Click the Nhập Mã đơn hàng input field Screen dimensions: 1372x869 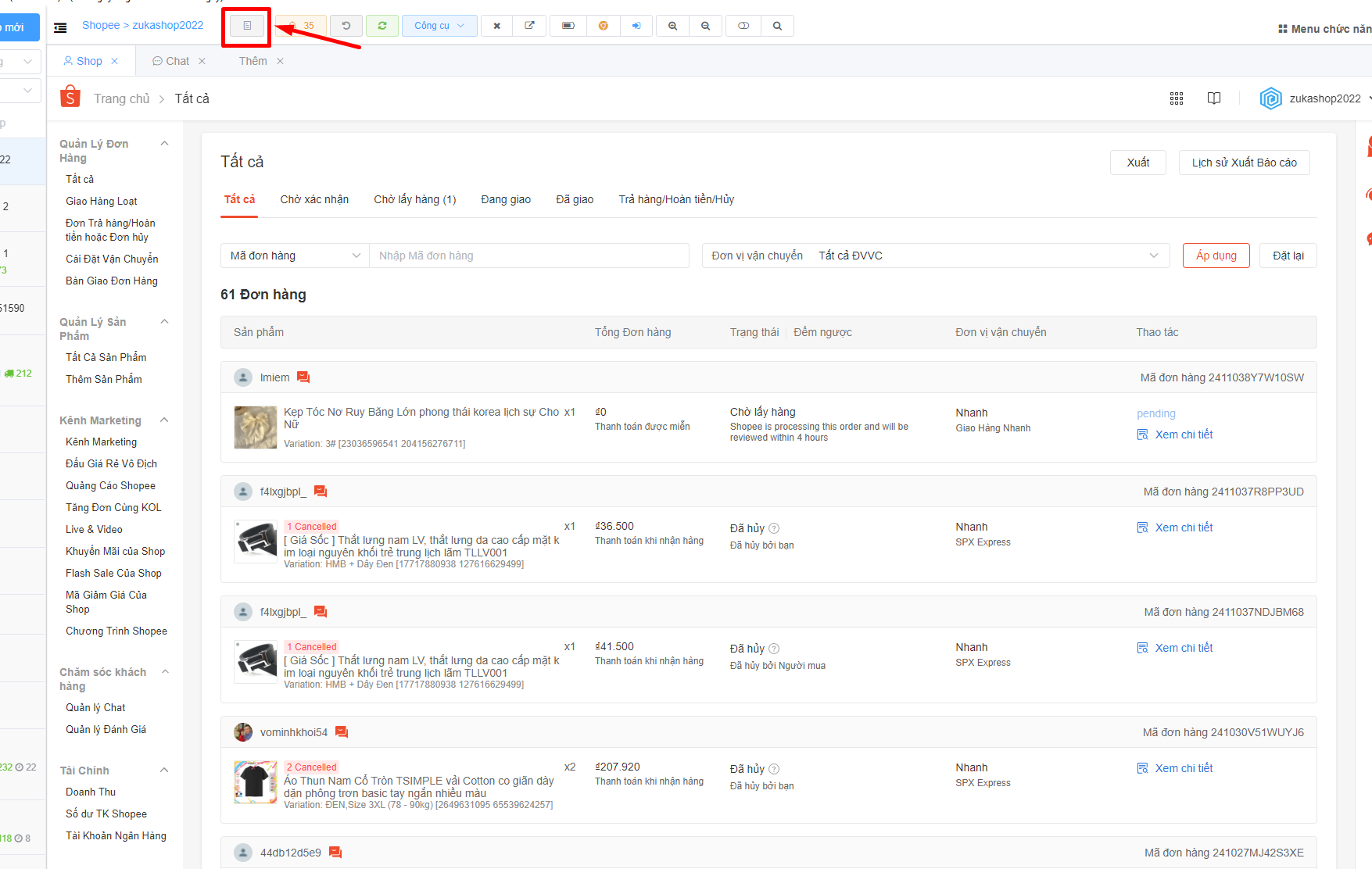click(x=529, y=256)
